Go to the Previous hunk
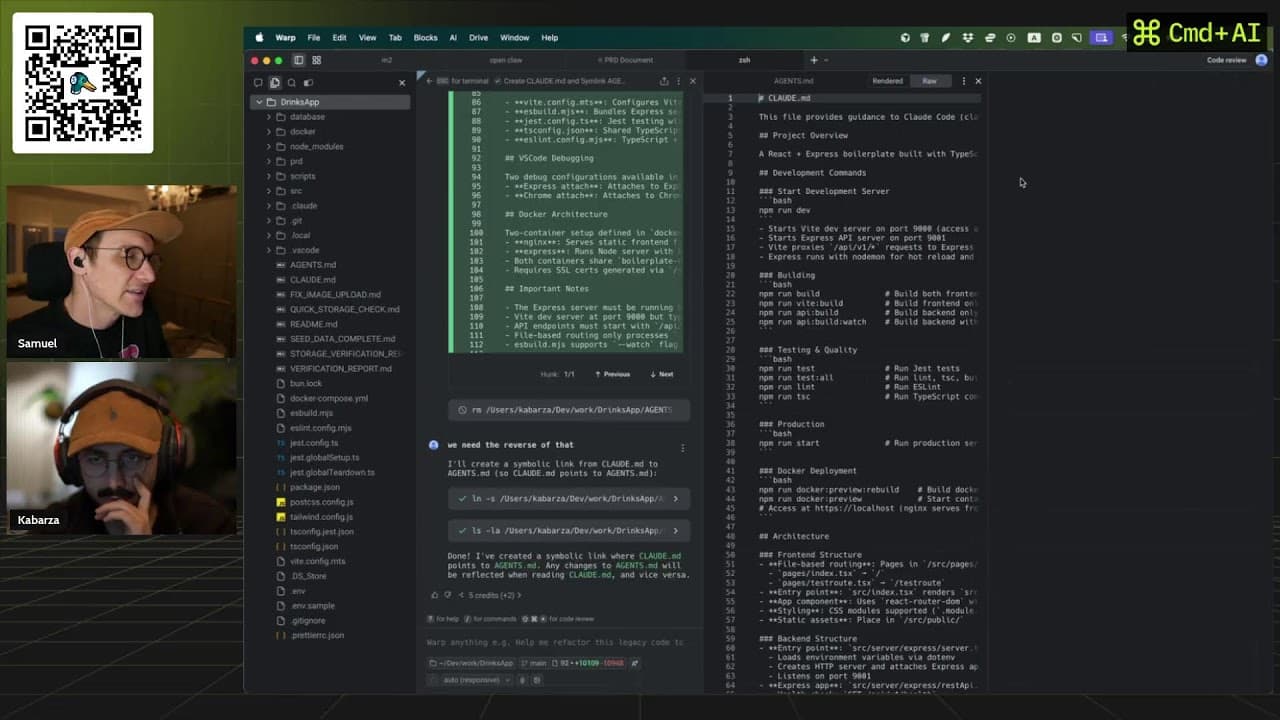This screenshot has width=1280, height=720. tap(612, 374)
